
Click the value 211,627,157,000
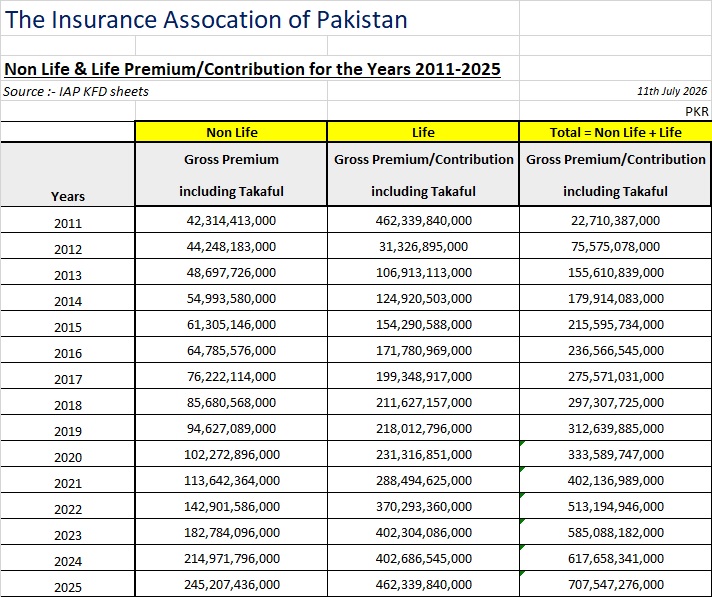pyautogui.click(x=424, y=402)
